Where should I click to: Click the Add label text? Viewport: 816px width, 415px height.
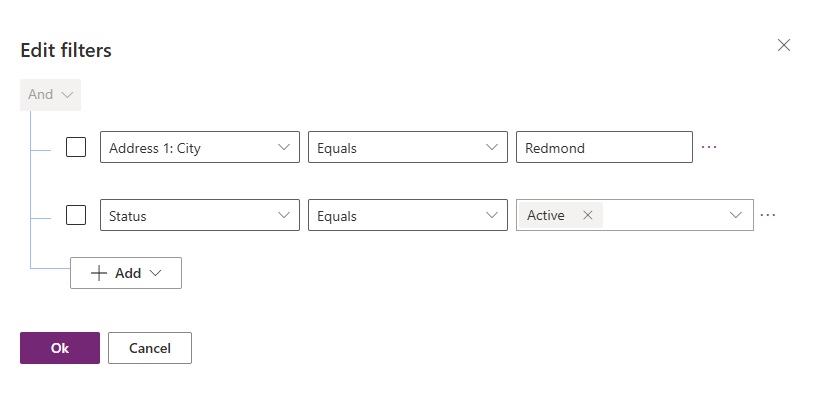pos(128,273)
